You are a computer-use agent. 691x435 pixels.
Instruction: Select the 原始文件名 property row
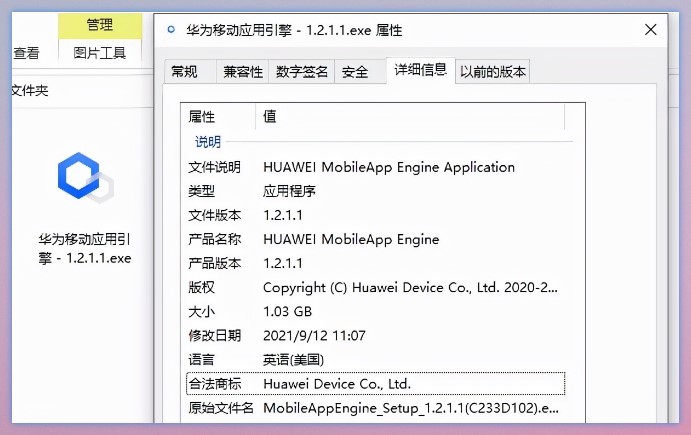tap(376, 408)
